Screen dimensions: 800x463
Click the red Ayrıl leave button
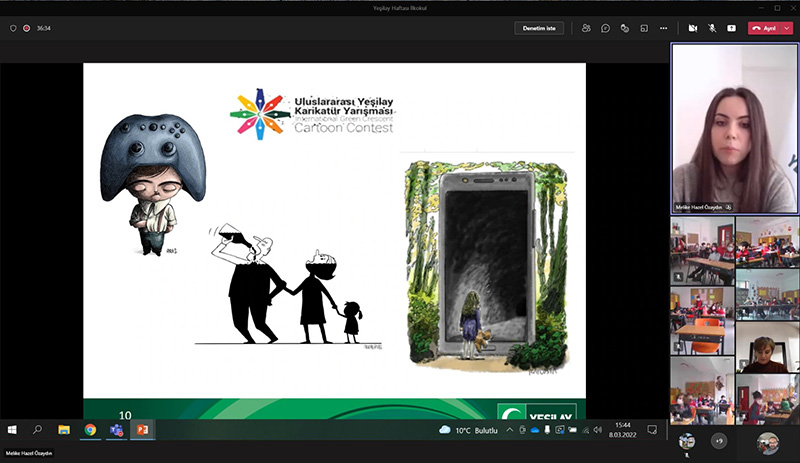coord(764,28)
